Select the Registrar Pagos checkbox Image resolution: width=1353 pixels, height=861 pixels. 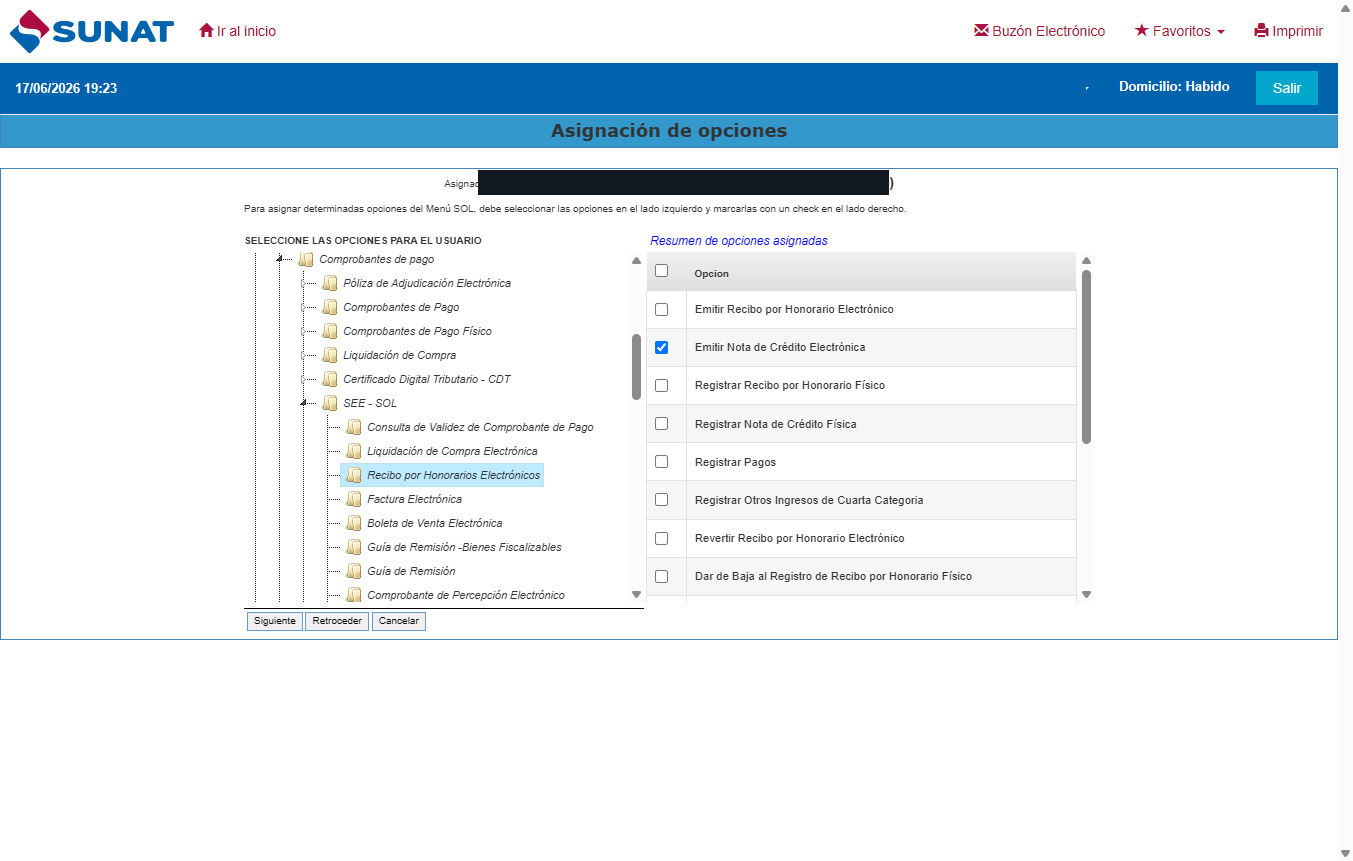click(661, 461)
